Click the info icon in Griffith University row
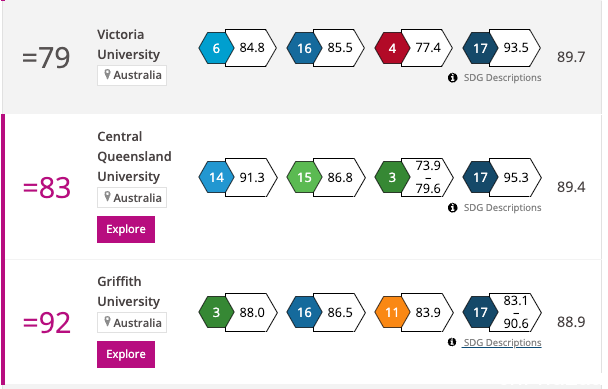Screen dimensions: 608x389 coord(452,342)
